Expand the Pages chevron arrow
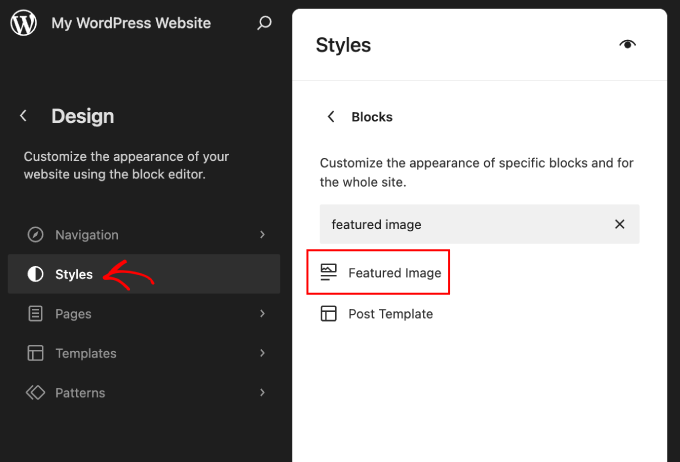The height and width of the screenshot is (462, 680). [262, 314]
